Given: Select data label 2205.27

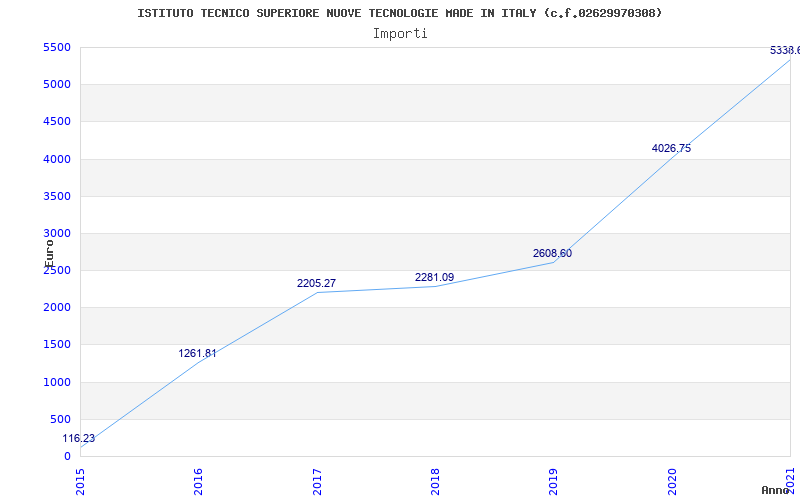Looking at the screenshot, I should coord(316,283).
